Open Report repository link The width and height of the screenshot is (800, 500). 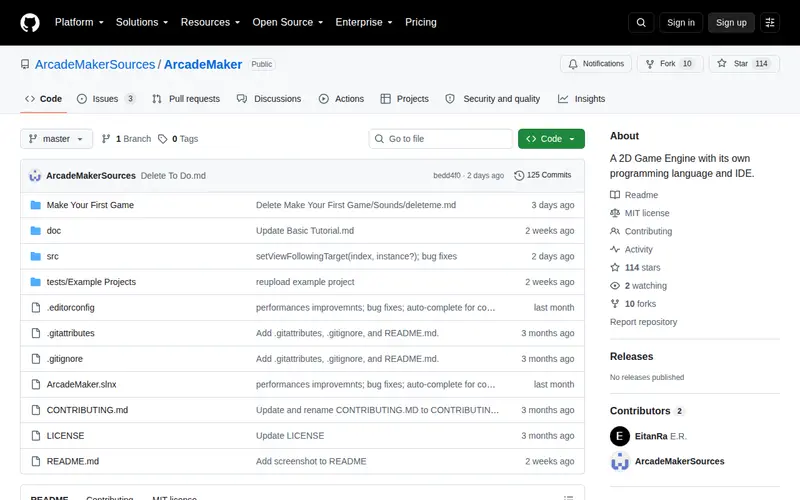point(643,322)
